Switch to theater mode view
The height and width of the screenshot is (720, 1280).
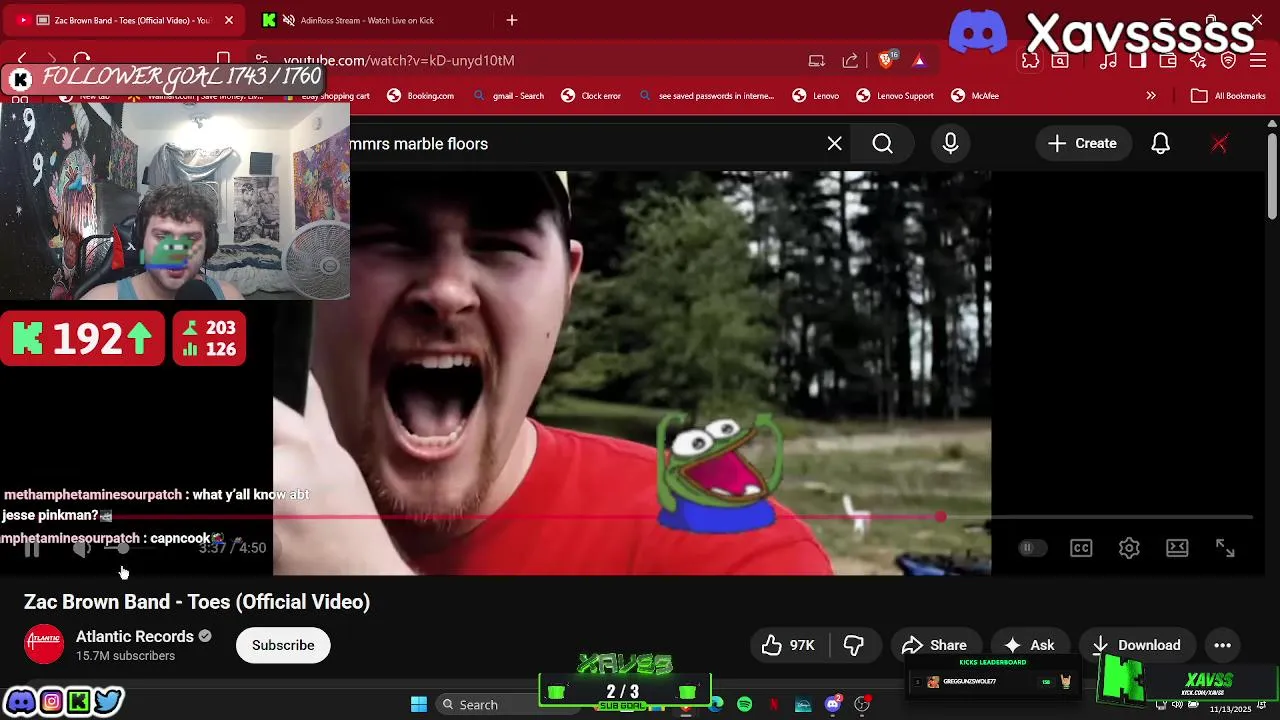(1177, 548)
